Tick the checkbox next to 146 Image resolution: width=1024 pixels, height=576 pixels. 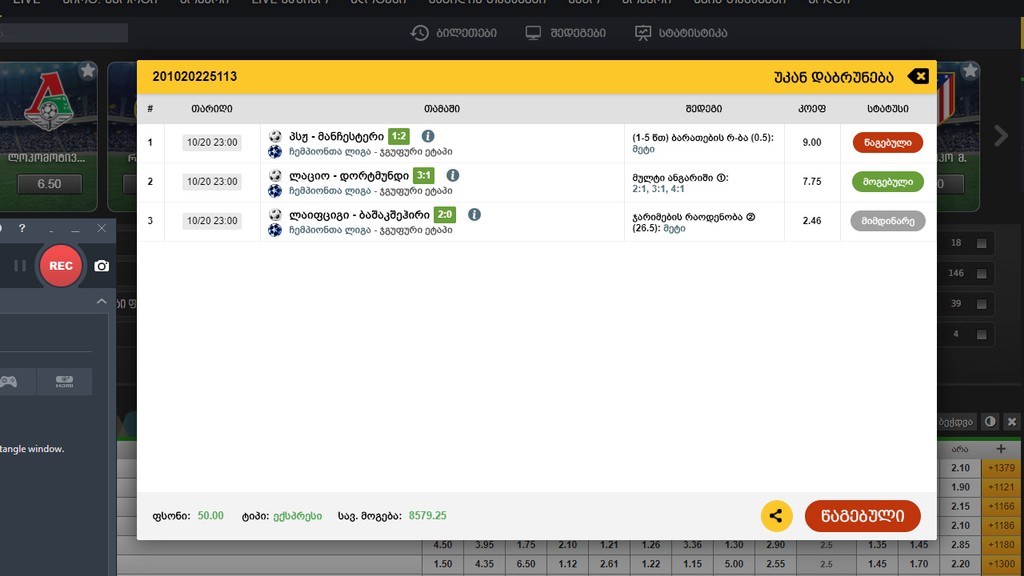[x=982, y=274]
